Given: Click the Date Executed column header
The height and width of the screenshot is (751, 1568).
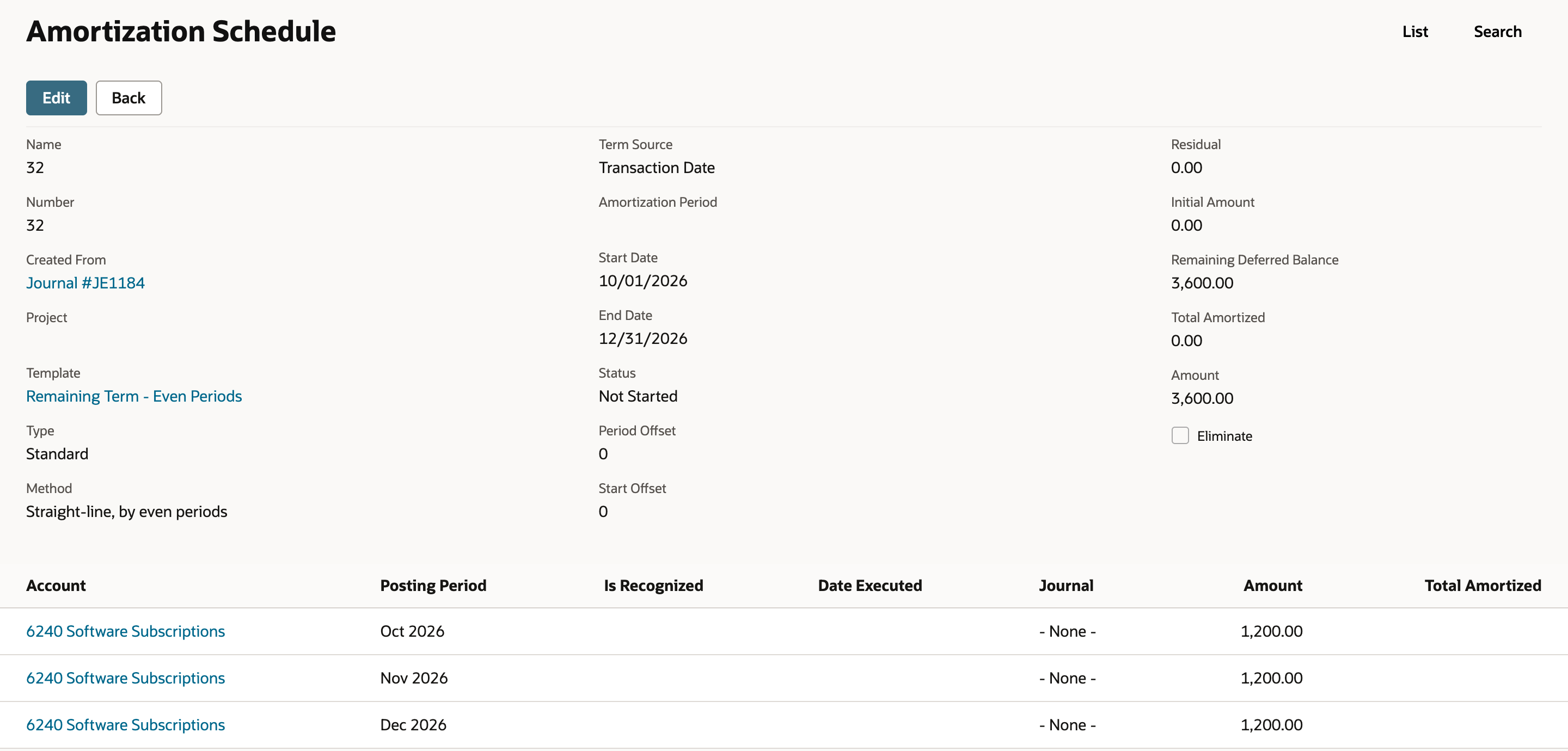Looking at the screenshot, I should point(870,586).
